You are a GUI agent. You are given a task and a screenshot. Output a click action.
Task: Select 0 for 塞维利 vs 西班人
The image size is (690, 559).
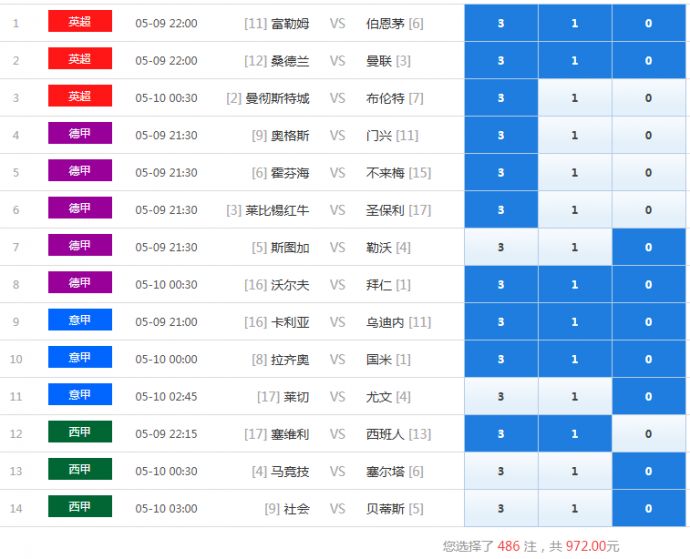[649, 434]
